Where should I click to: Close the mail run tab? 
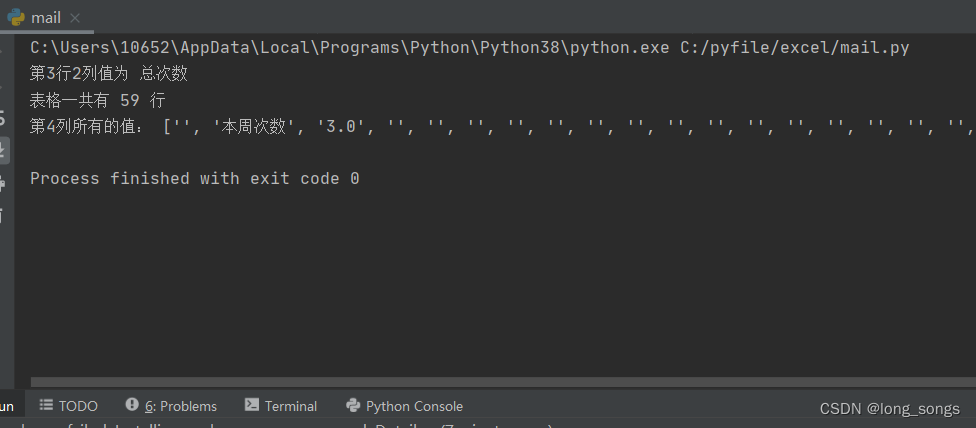(76, 18)
